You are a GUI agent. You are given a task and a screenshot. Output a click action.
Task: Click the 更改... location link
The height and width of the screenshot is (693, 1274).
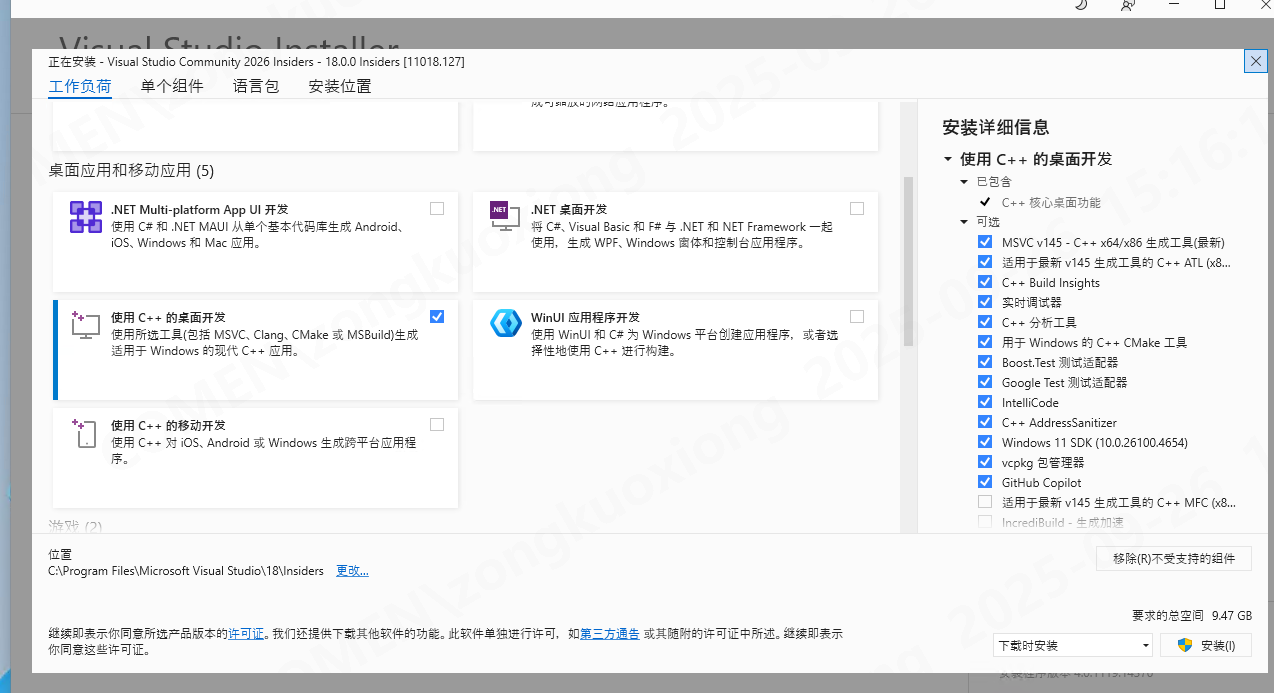(x=352, y=571)
